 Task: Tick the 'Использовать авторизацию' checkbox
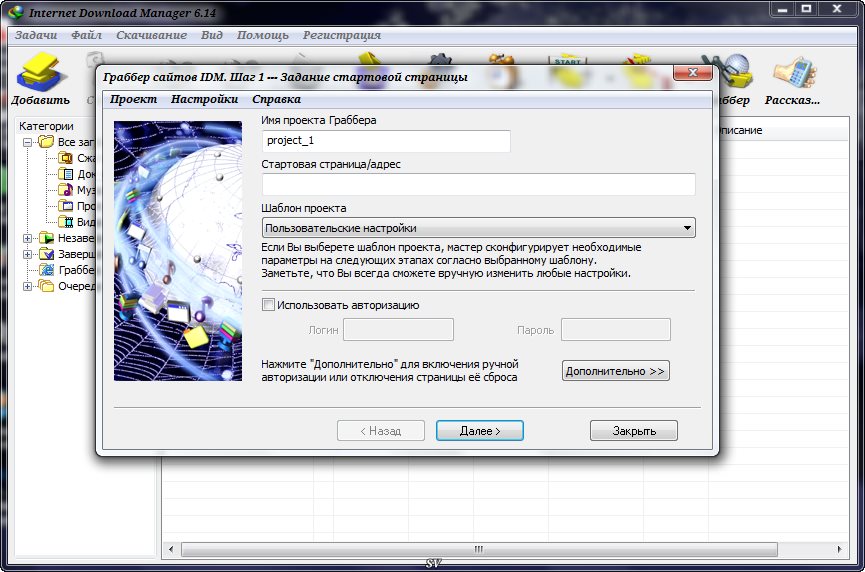pyautogui.click(x=268, y=304)
